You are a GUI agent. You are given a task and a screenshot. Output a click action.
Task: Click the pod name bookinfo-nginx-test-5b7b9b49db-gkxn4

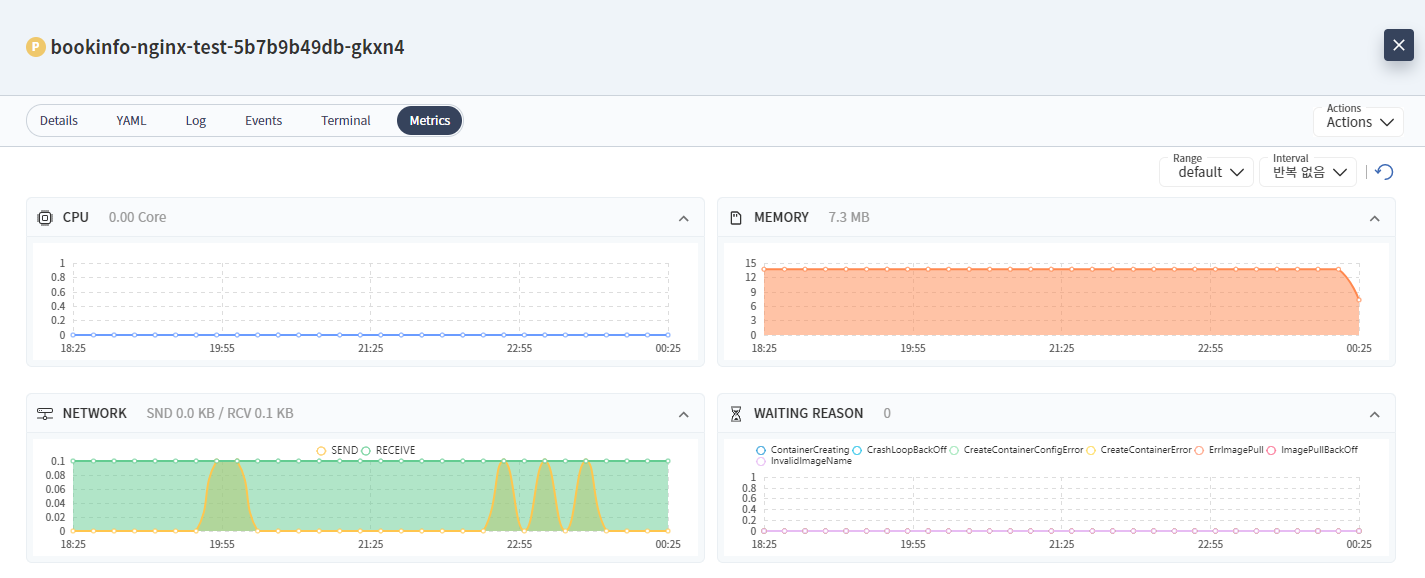point(228,47)
